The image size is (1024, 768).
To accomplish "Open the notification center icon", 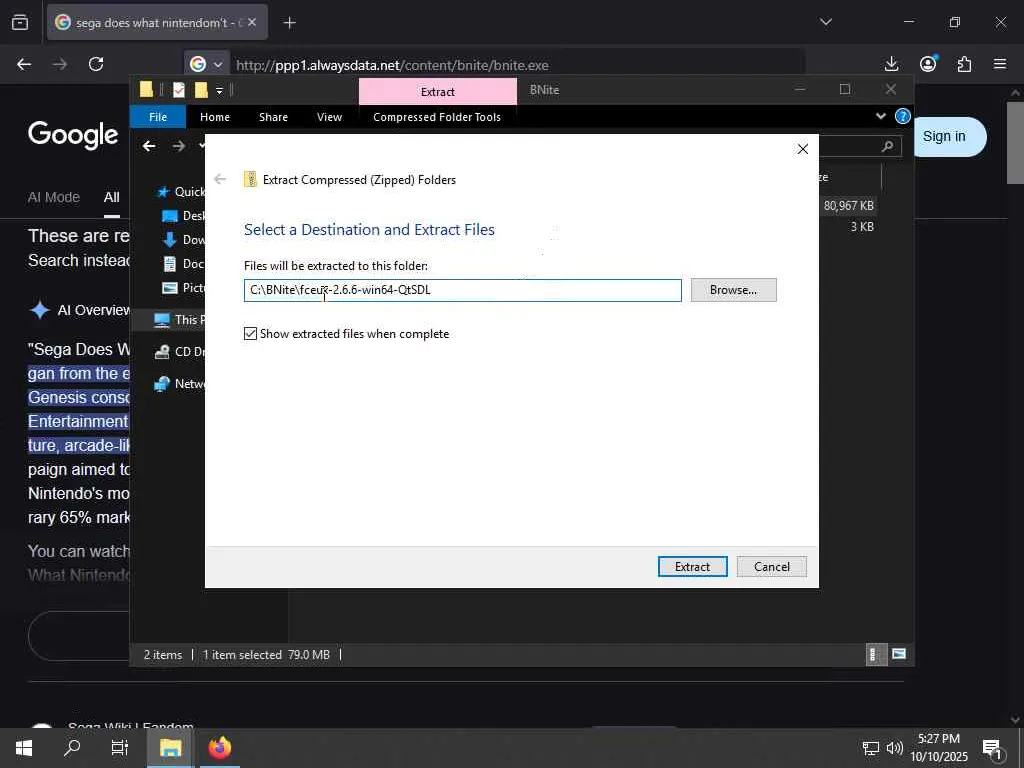I will 992,749.
